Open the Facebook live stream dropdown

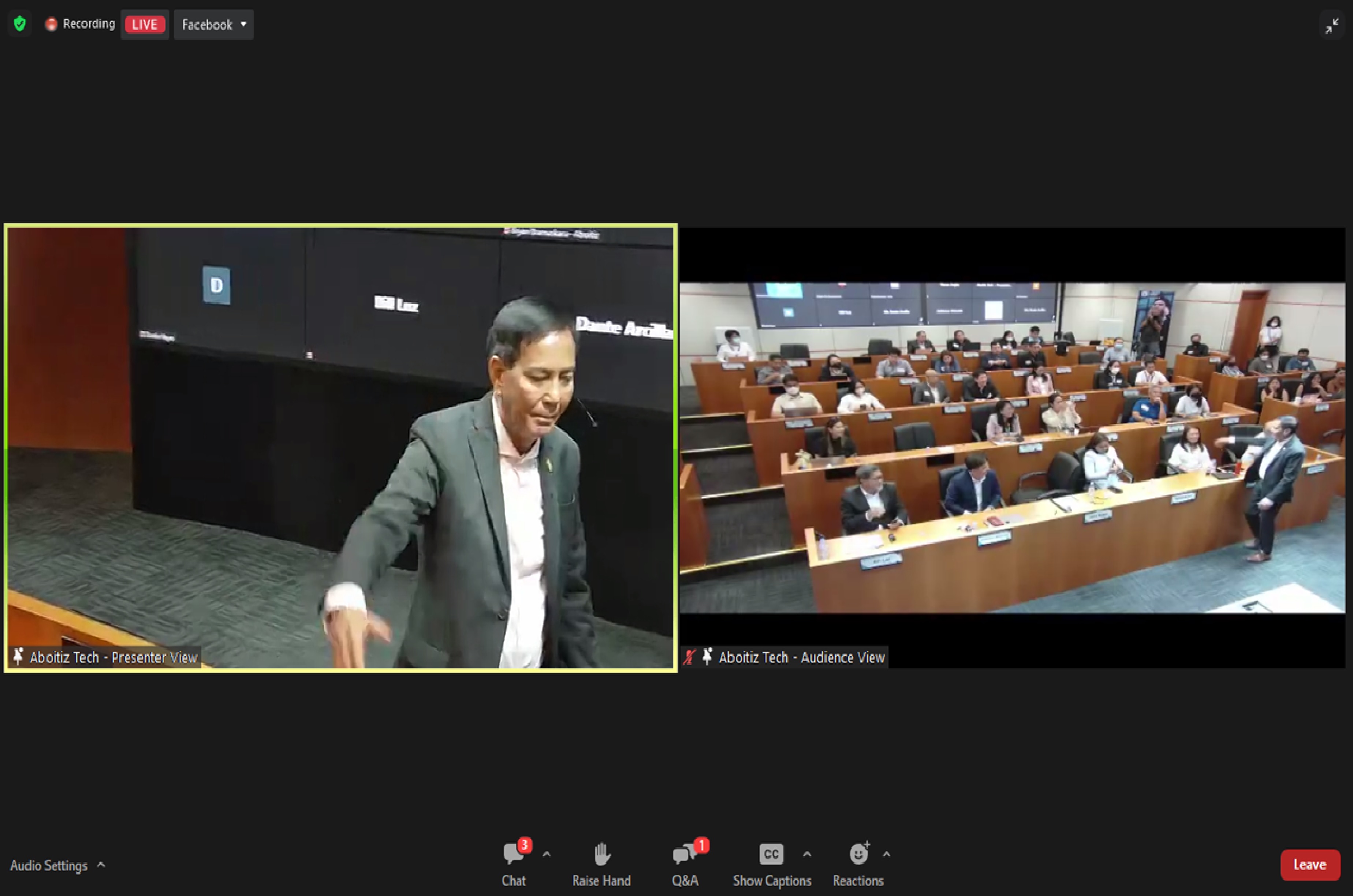[214, 25]
